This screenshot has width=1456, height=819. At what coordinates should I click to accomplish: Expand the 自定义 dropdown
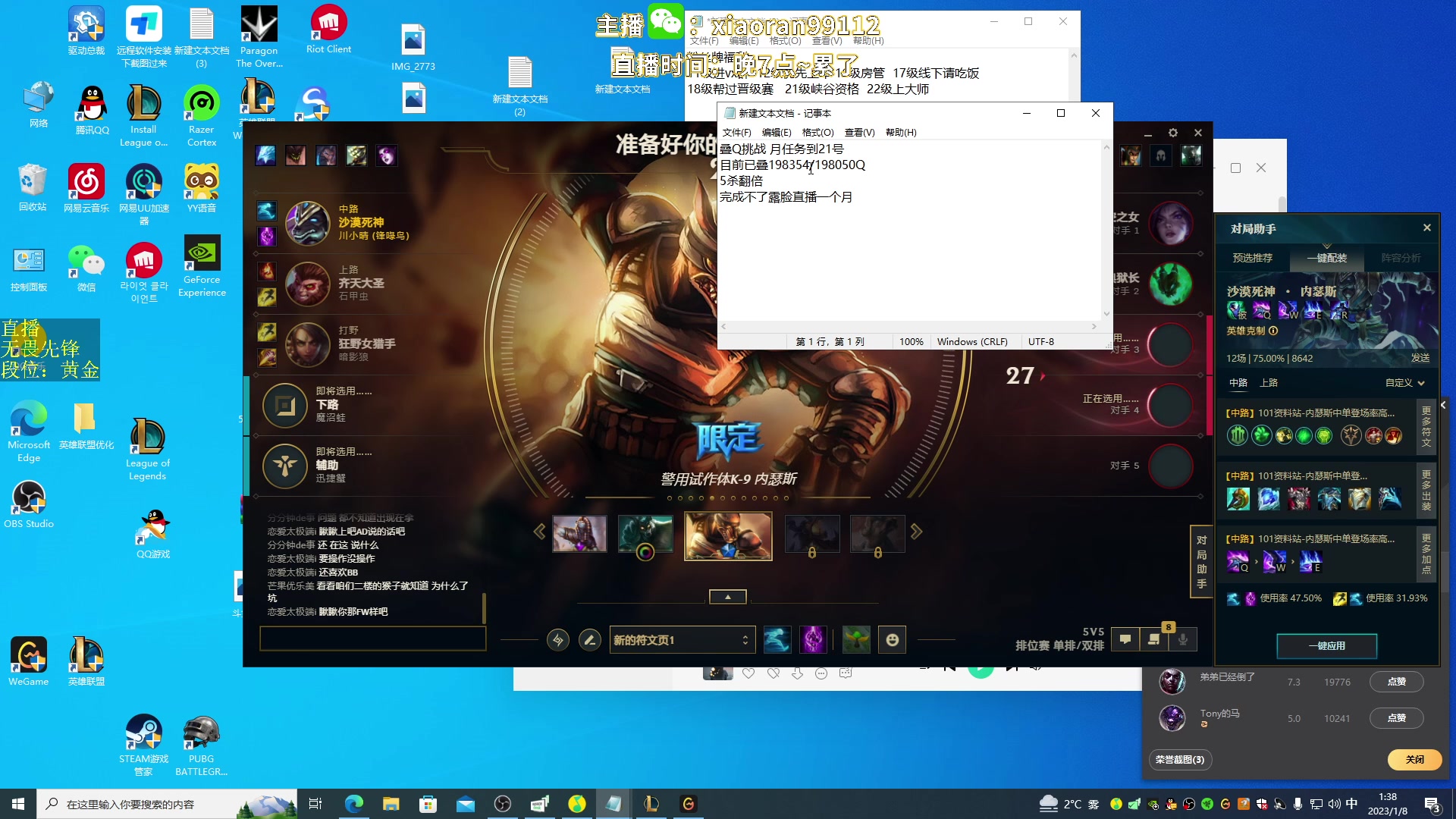[1405, 383]
